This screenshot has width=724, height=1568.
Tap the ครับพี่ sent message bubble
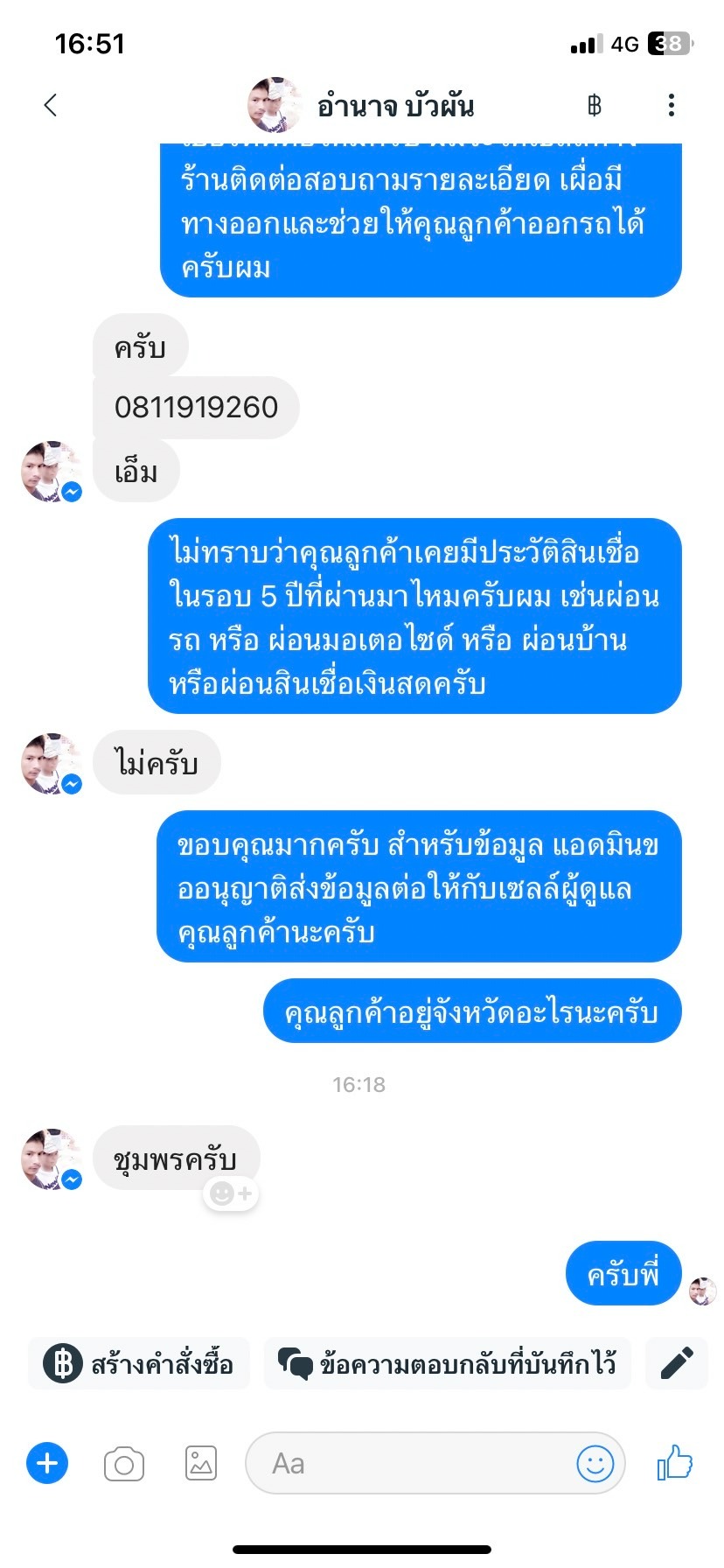(x=623, y=1273)
